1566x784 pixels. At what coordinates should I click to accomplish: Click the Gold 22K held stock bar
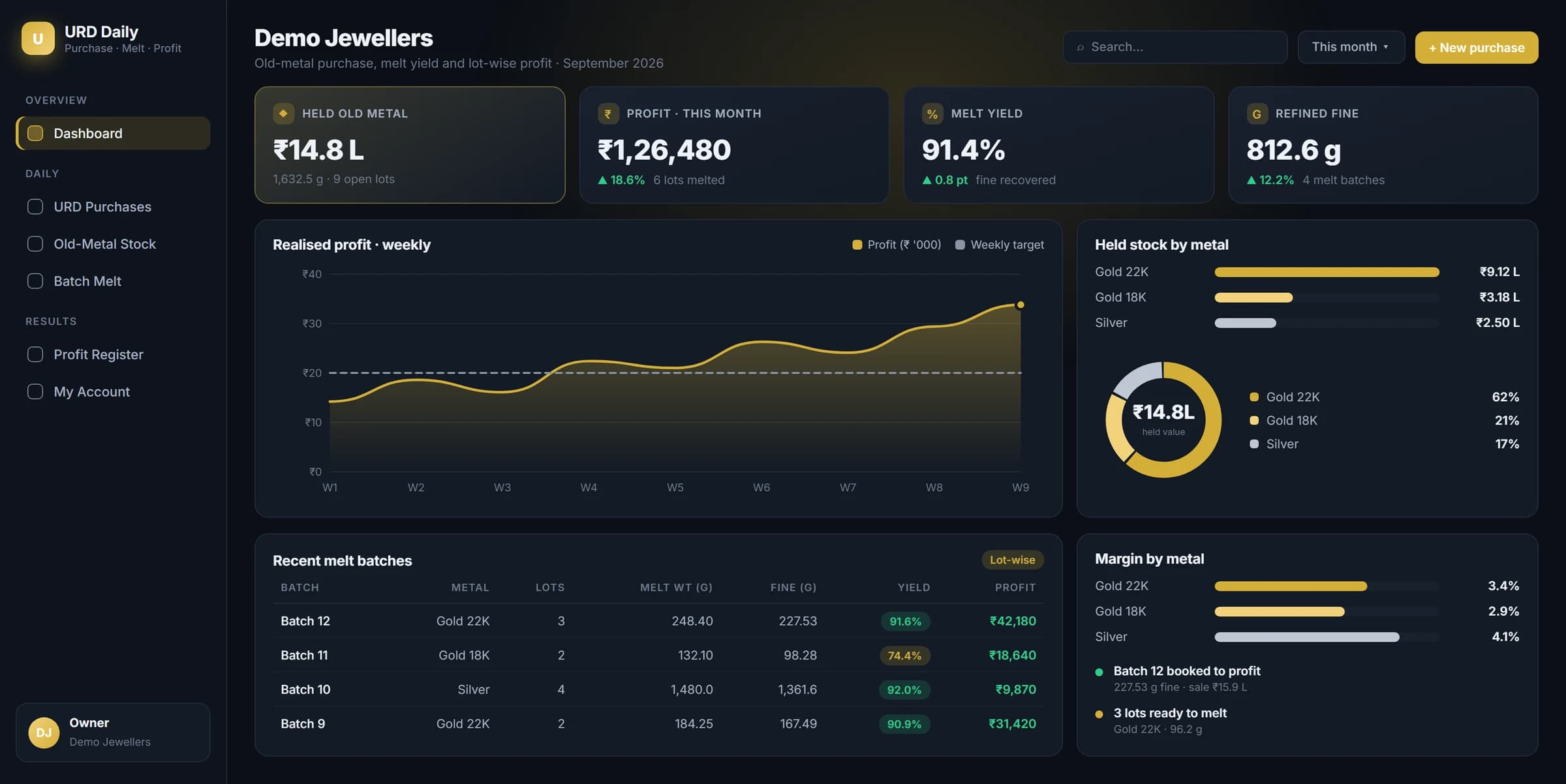[1327, 272]
